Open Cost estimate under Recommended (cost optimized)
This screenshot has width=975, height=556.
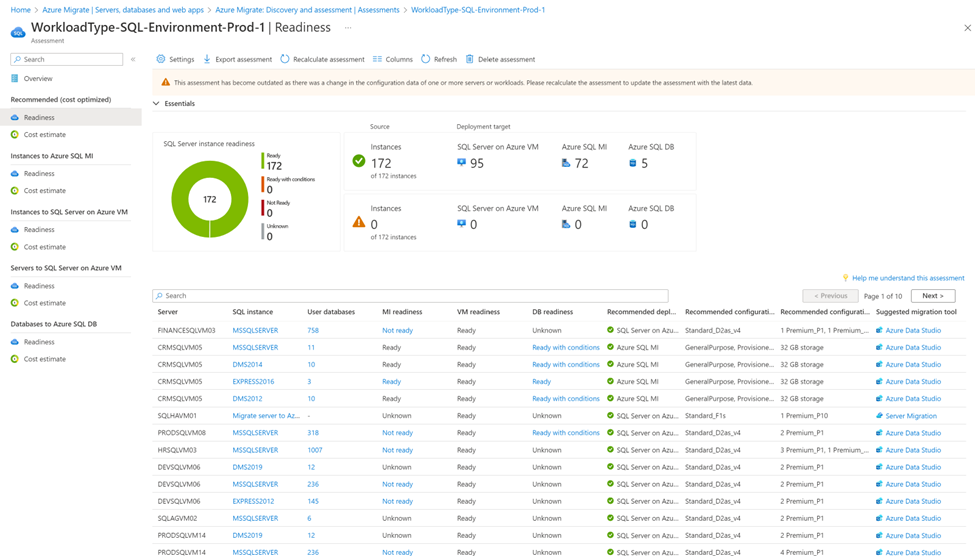[45, 134]
